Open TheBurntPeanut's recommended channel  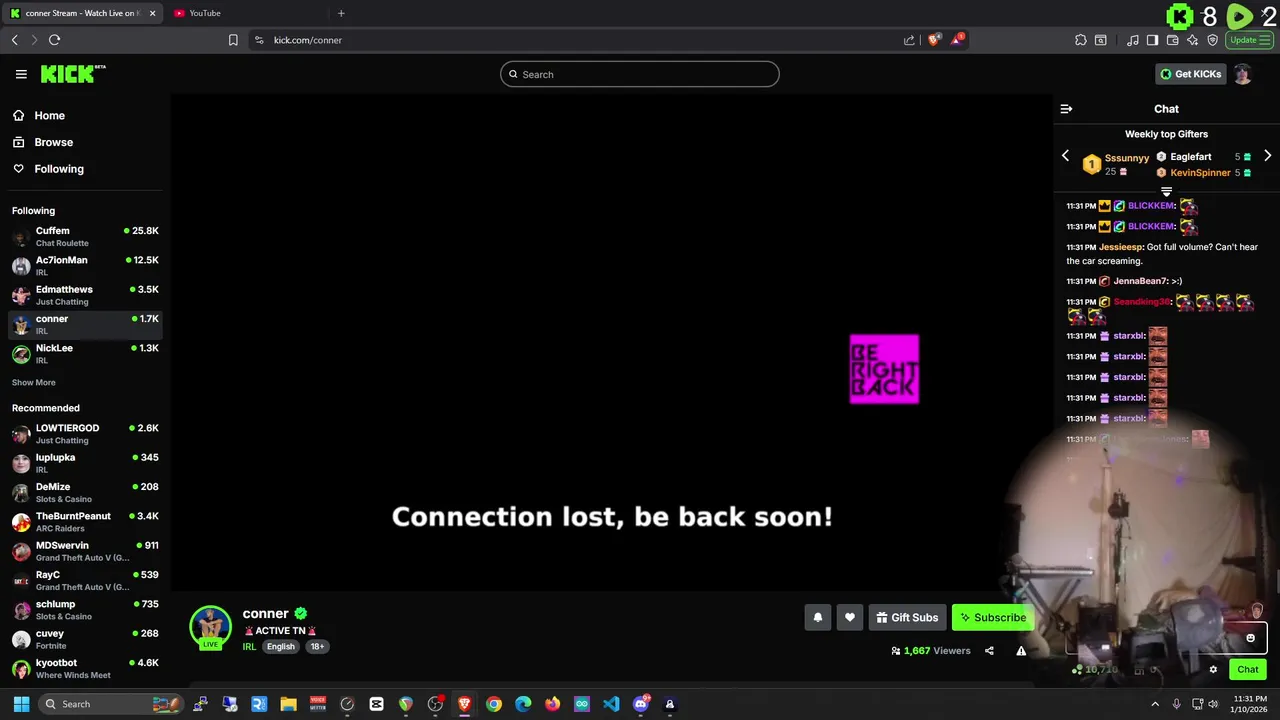pos(85,522)
